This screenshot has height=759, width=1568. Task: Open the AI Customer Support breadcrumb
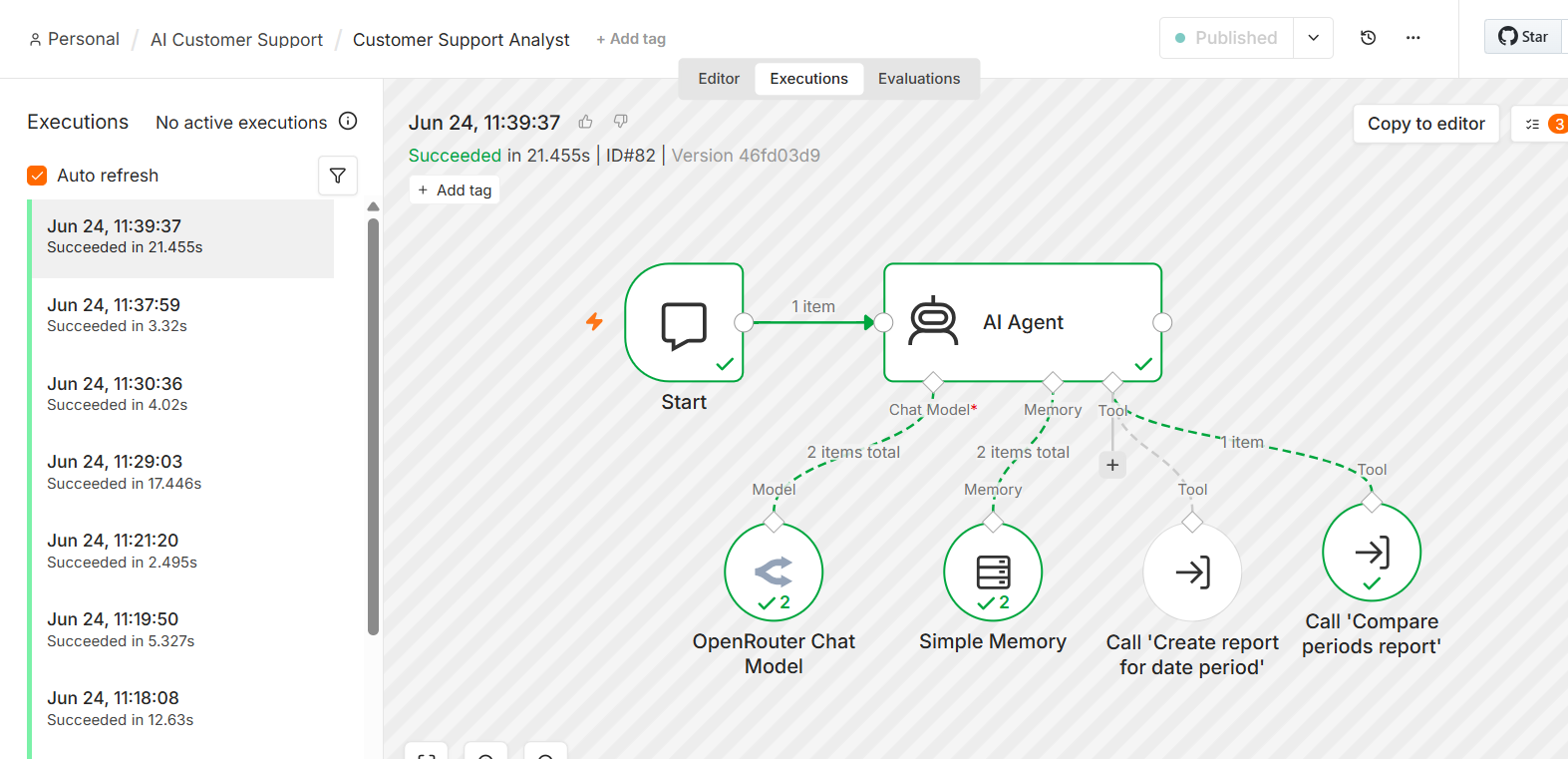(236, 40)
